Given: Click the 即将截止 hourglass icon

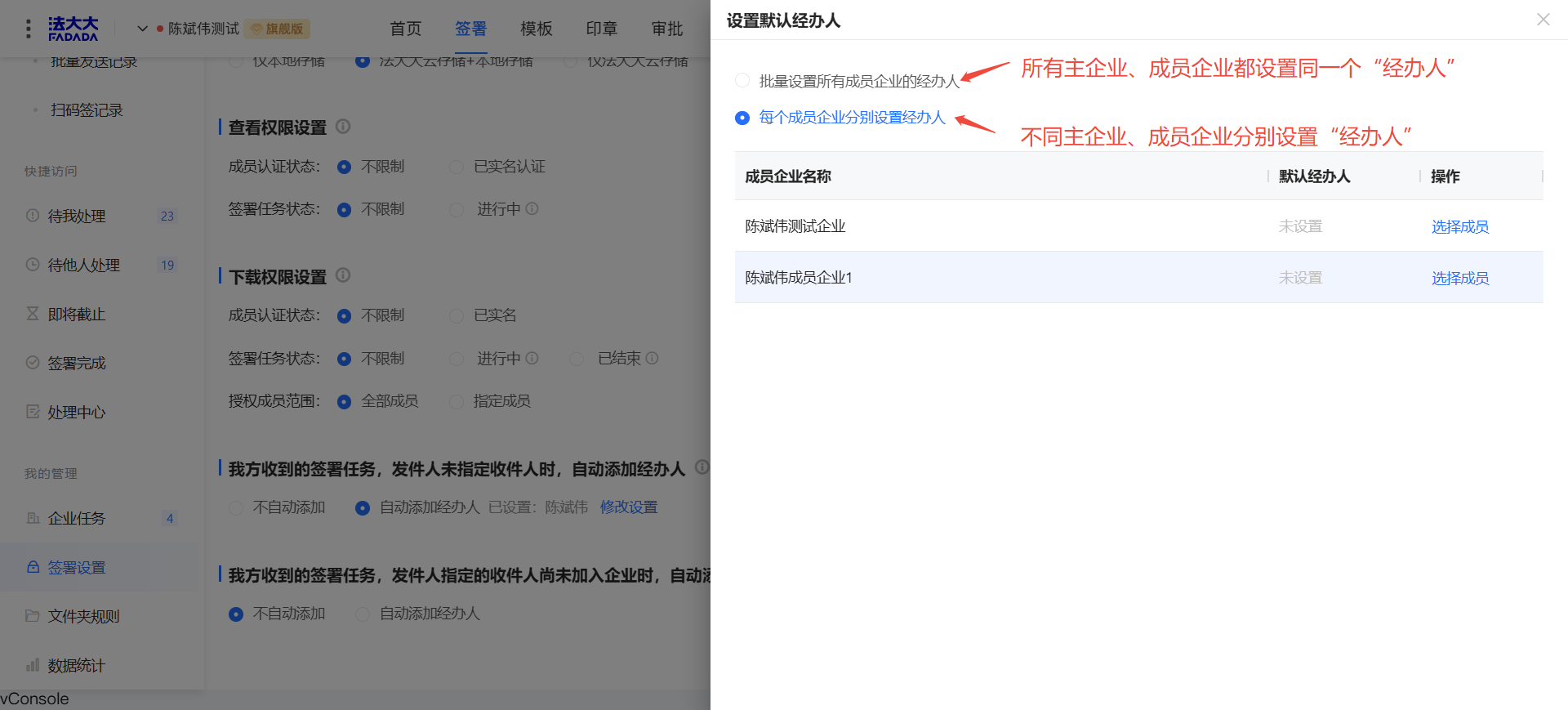Looking at the screenshot, I should tap(33, 314).
